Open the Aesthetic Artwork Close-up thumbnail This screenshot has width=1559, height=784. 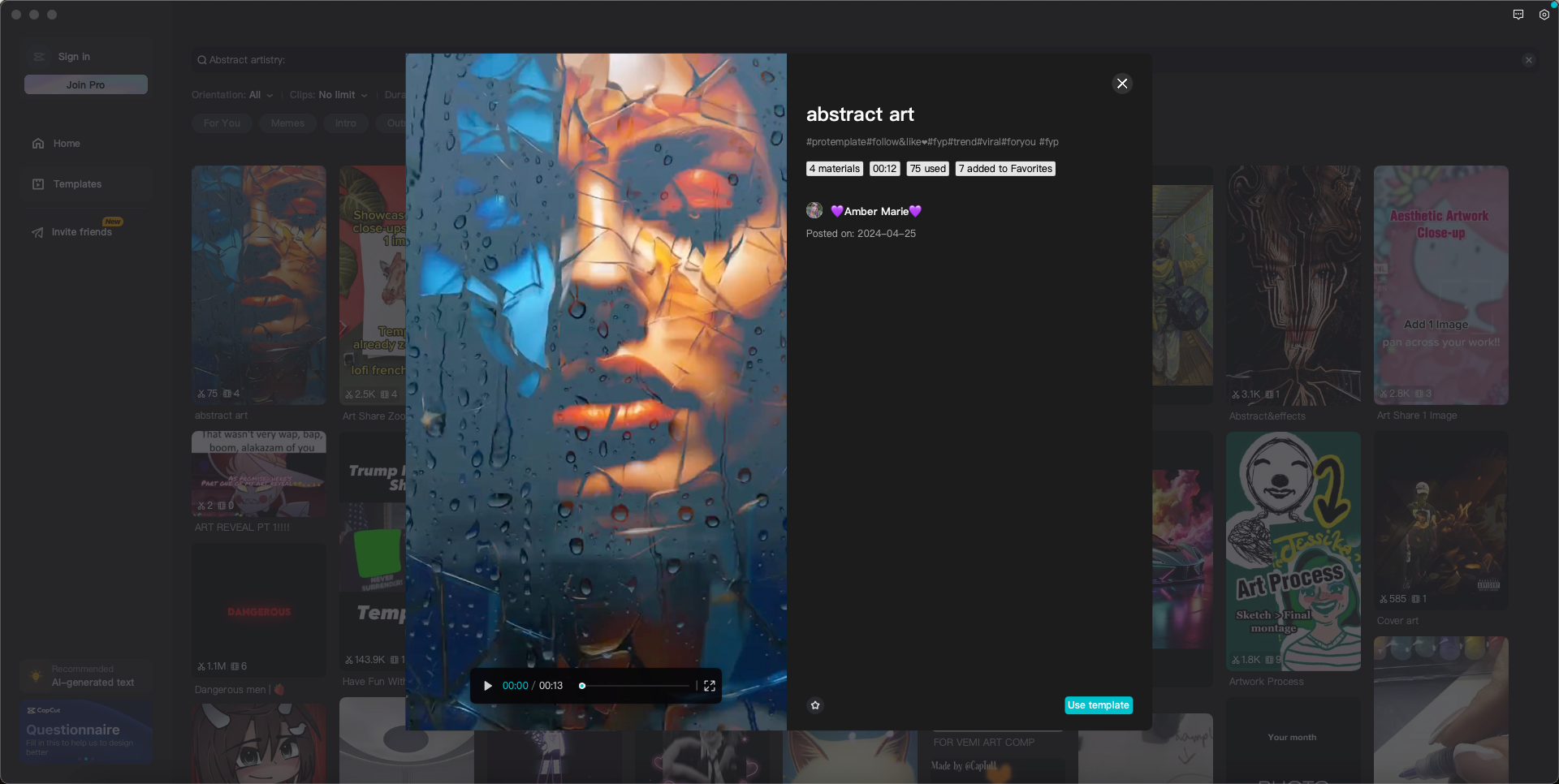point(1441,285)
